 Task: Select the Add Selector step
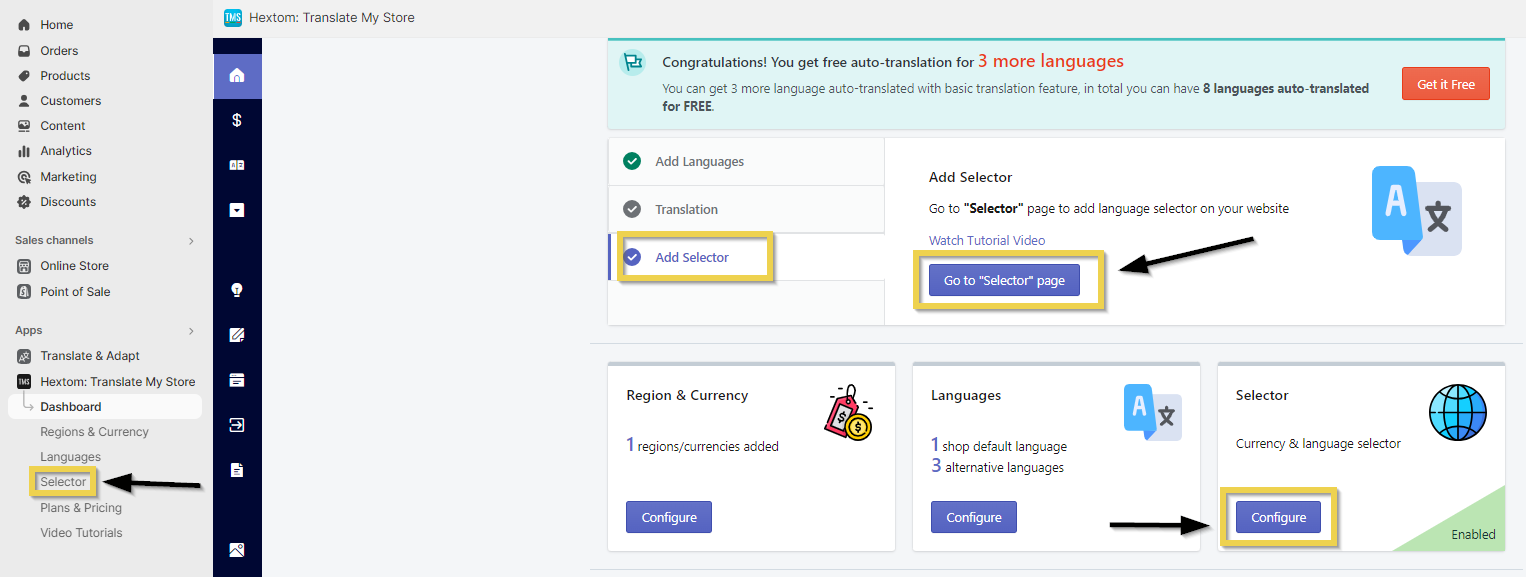pyautogui.click(x=692, y=258)
